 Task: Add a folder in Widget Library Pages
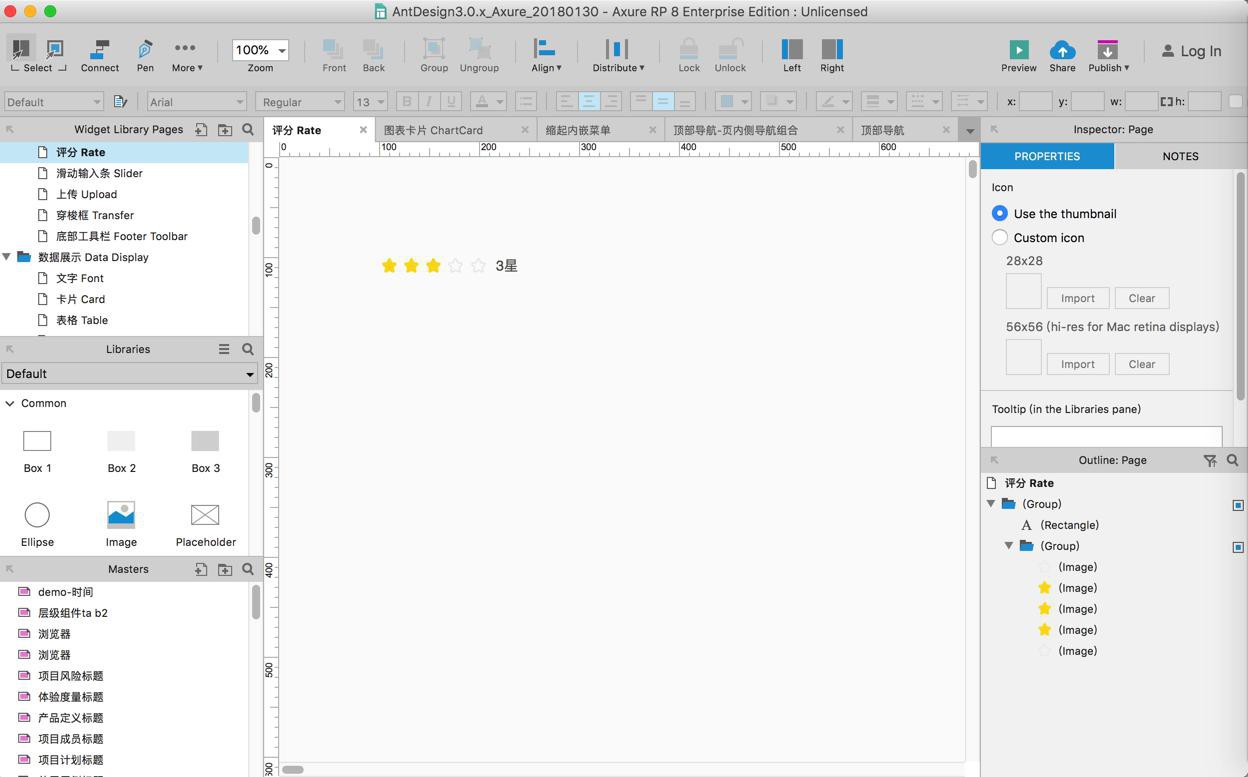225,129
